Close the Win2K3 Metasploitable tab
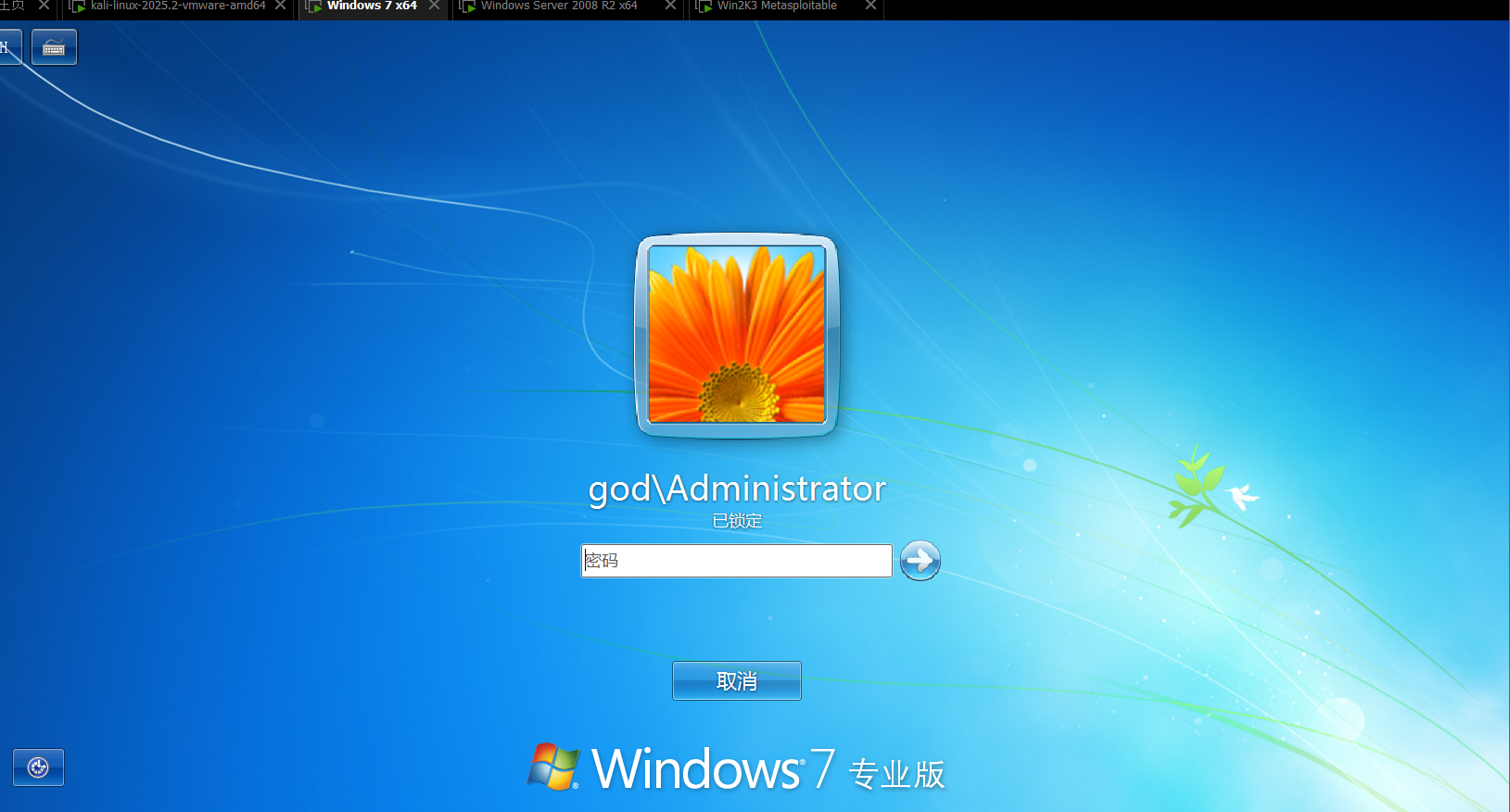Image resolution: width=1510 pixels, height=812 pixels. click(x=870, y=6)
